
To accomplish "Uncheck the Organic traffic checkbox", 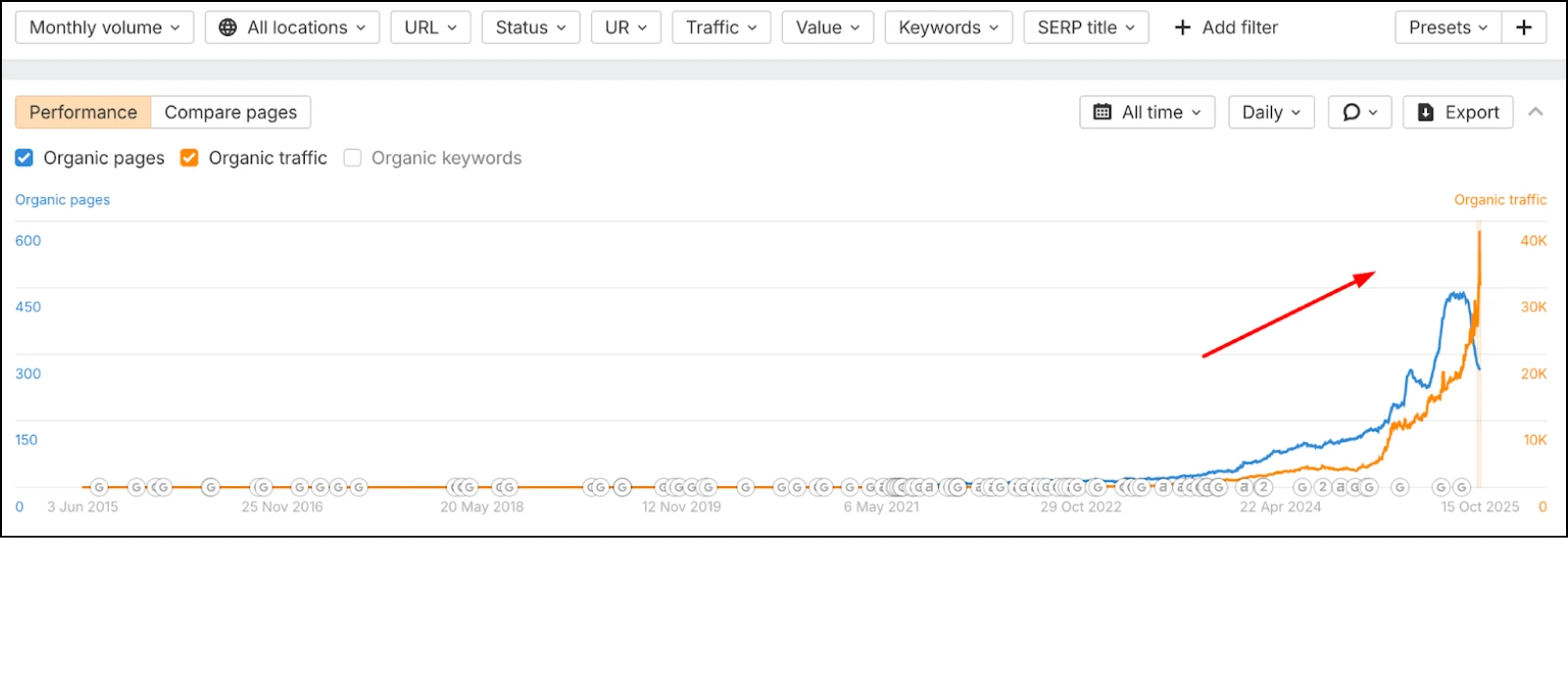I will 189,158.
